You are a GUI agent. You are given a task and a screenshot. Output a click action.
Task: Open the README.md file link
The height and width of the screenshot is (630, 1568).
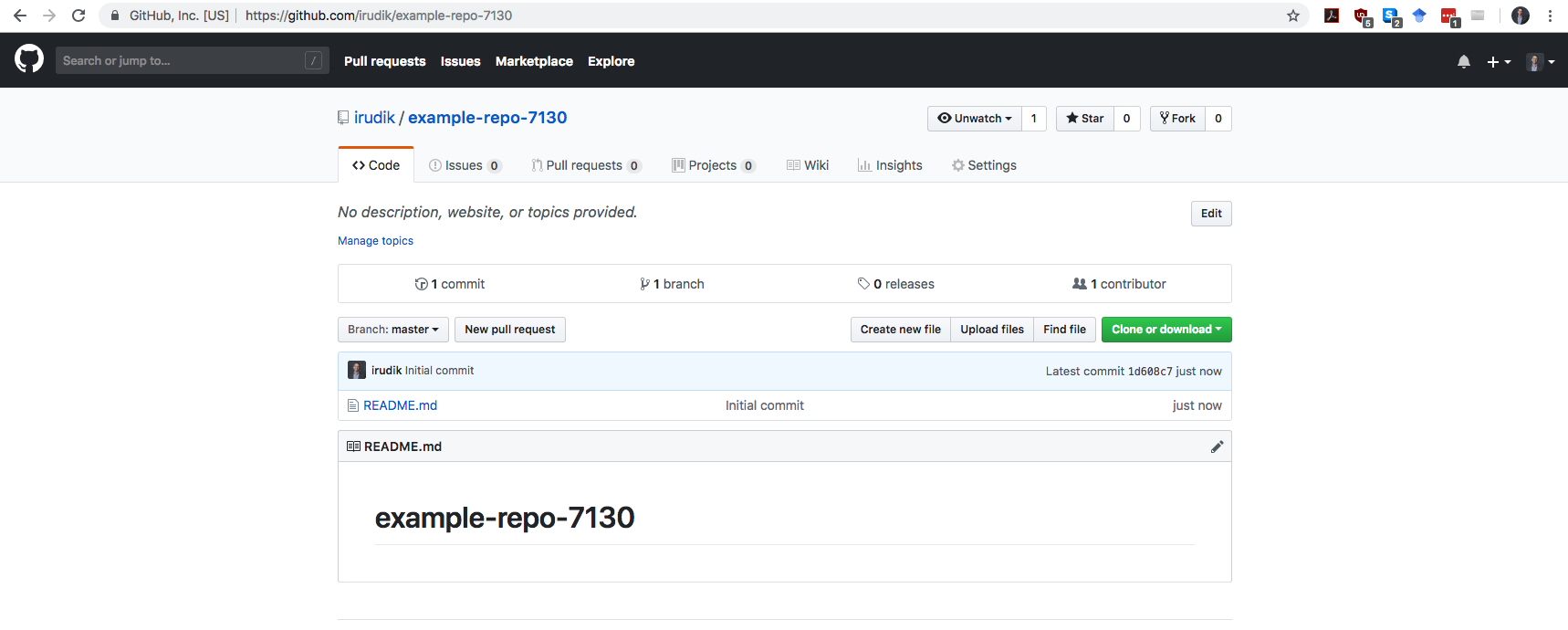point(400,405)
